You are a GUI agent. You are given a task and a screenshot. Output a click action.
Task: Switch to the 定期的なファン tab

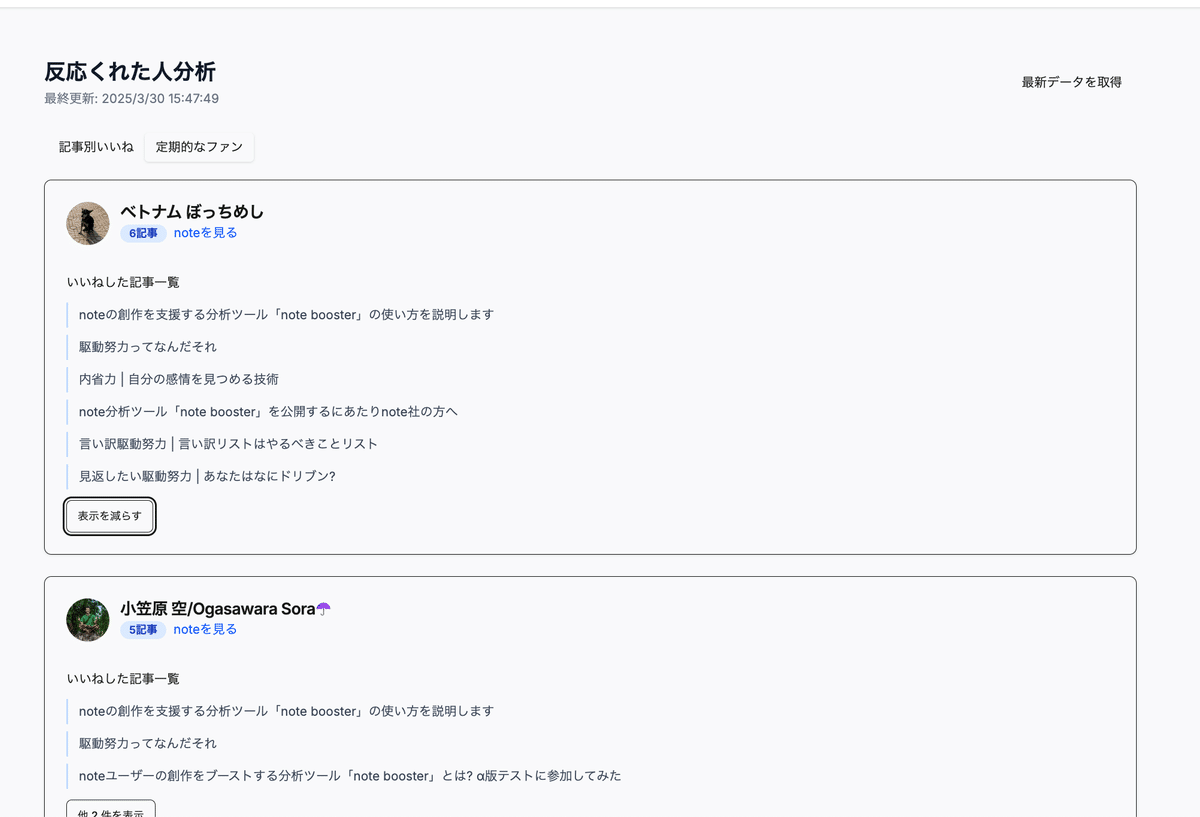[x=199, y=146]
